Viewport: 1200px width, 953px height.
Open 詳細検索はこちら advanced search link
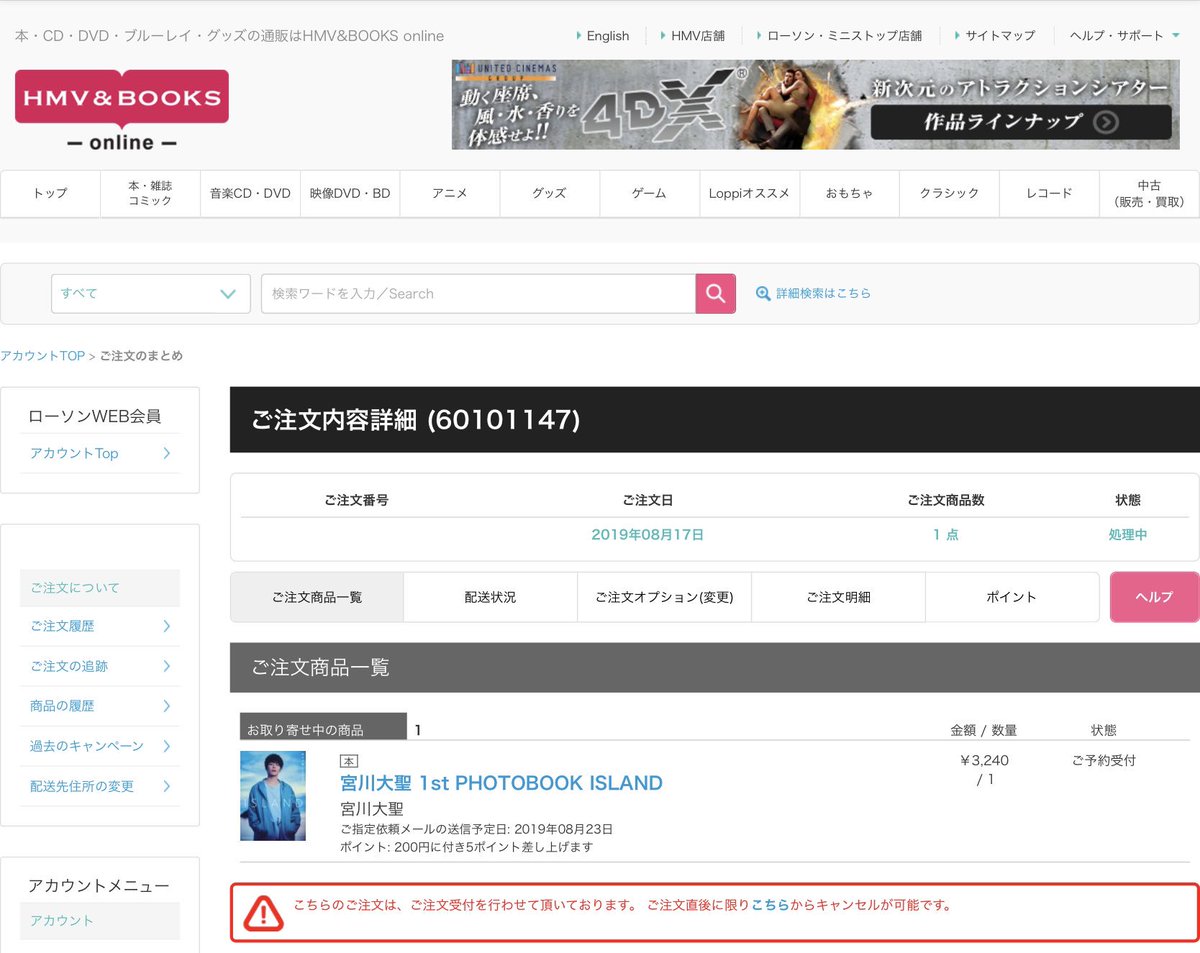(x=824, y=294)
